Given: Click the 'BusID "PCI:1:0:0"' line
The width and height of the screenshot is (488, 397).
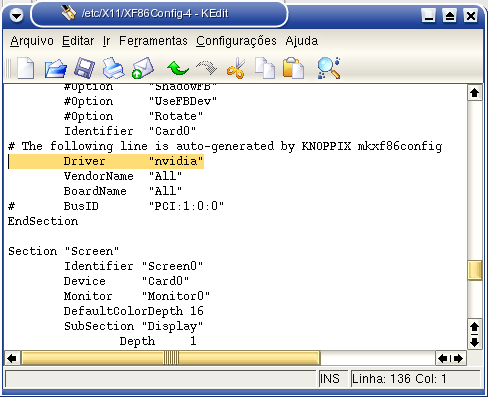Looking at the screenshot, I should pyautogui.click(x=116, y=206).
